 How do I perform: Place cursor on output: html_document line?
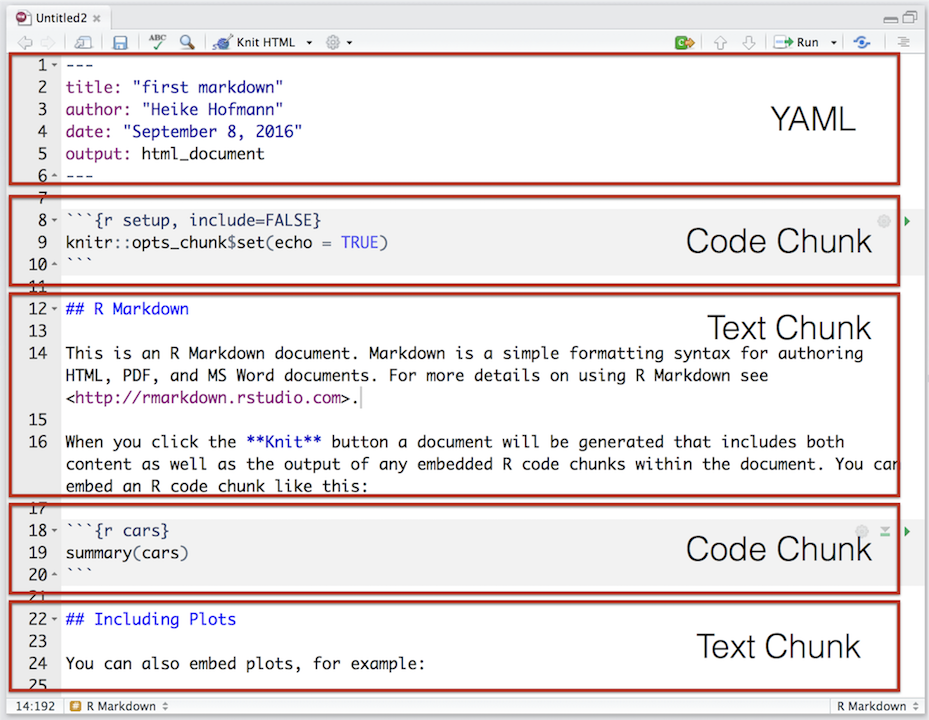[x=165, y=153]
